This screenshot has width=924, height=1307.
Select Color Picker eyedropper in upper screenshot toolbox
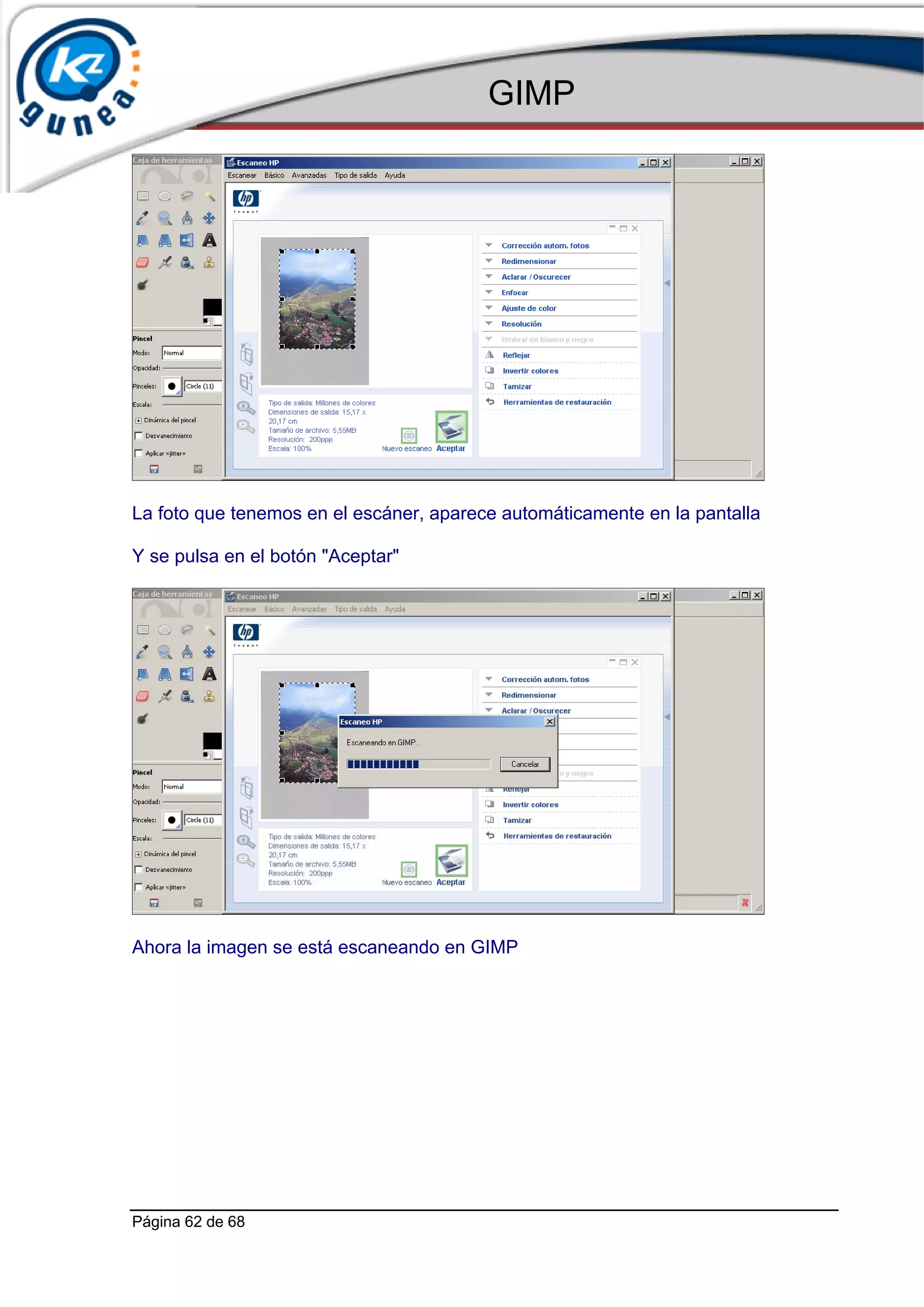143,218
